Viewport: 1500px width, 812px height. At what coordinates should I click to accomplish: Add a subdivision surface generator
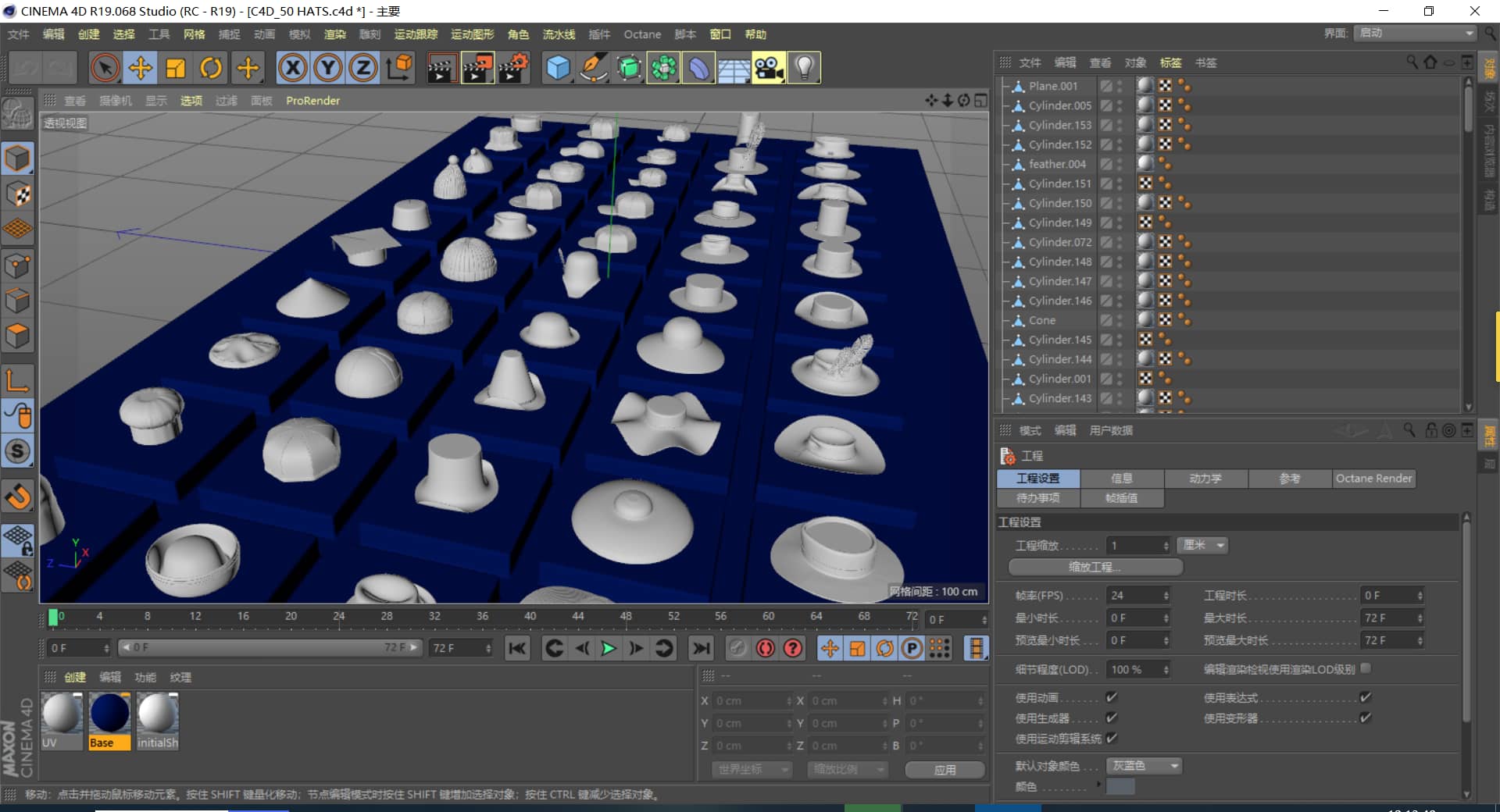(629, 68)
